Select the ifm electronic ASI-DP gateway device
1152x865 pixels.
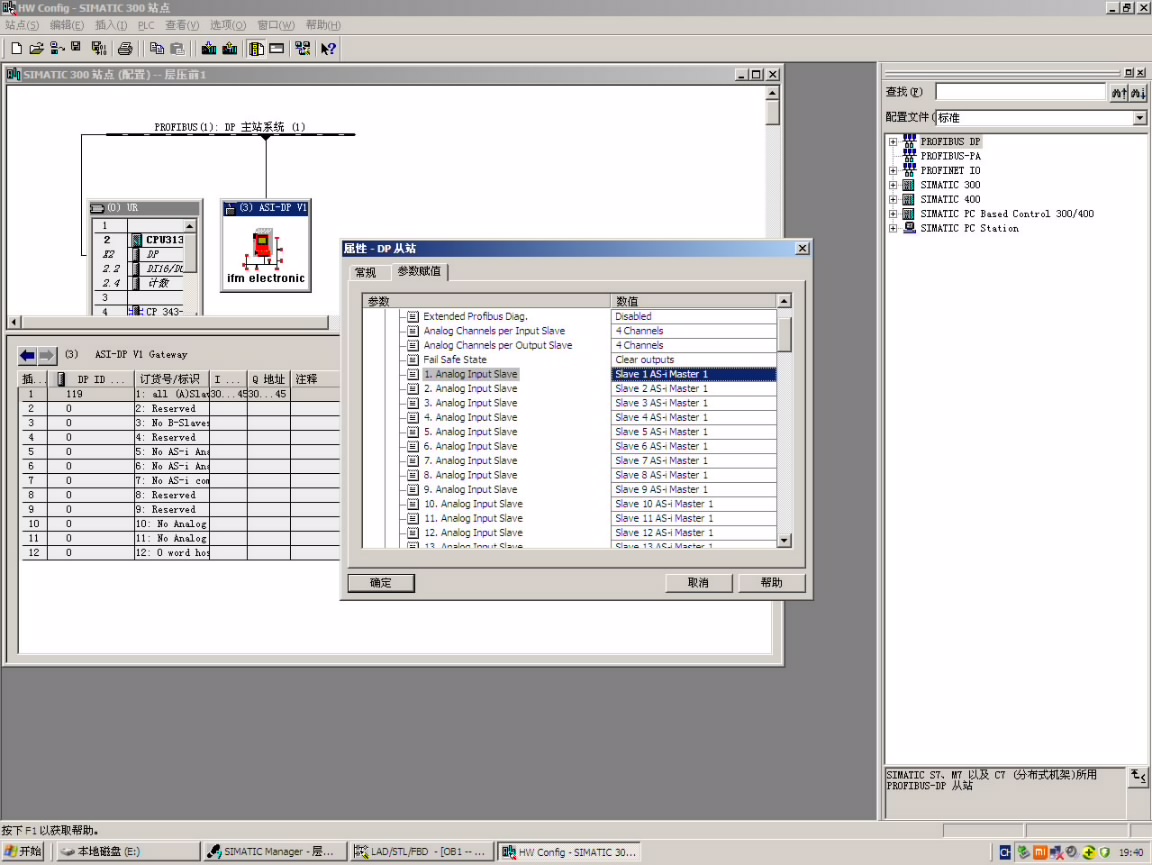[265, 245]
